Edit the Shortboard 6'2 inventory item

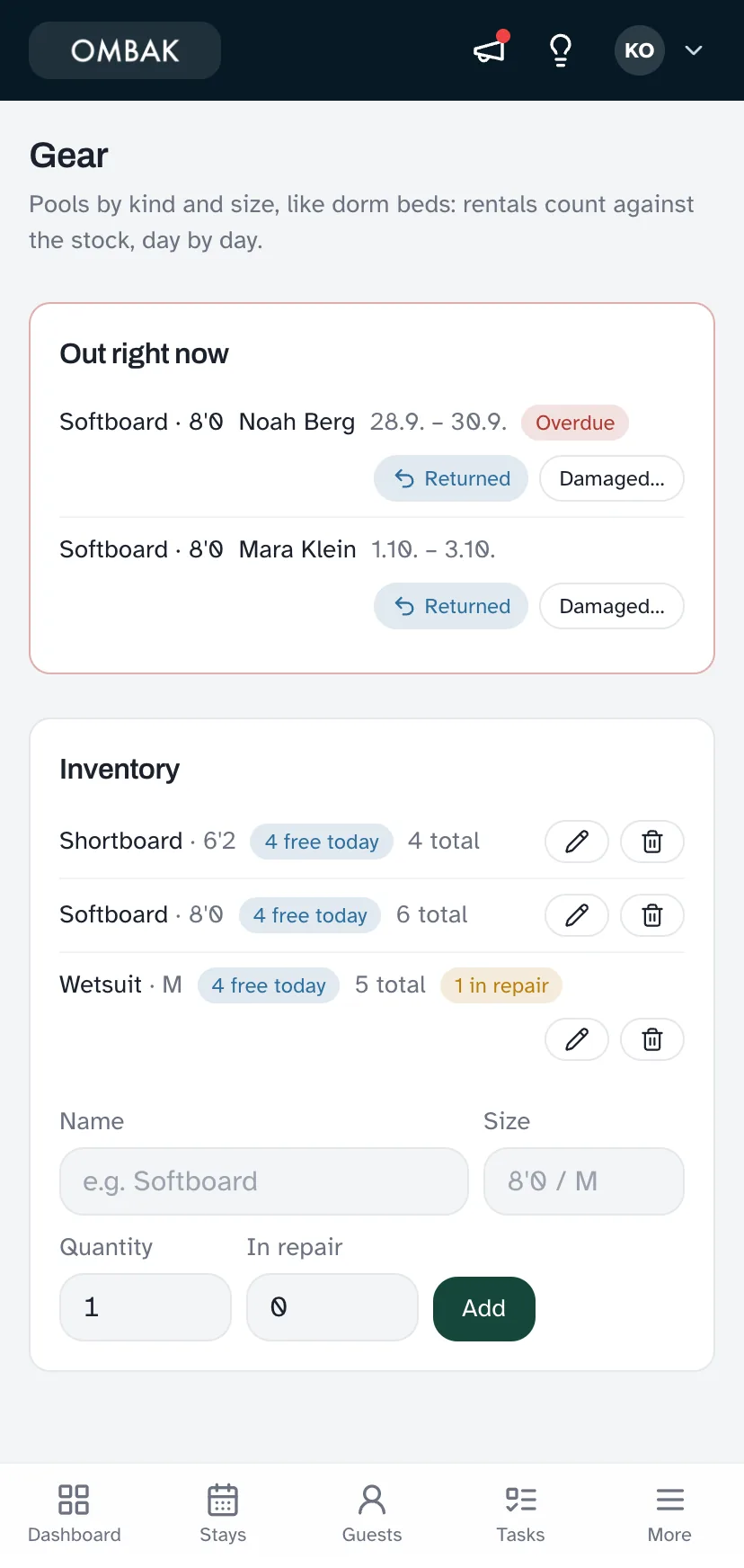(577, 842)
